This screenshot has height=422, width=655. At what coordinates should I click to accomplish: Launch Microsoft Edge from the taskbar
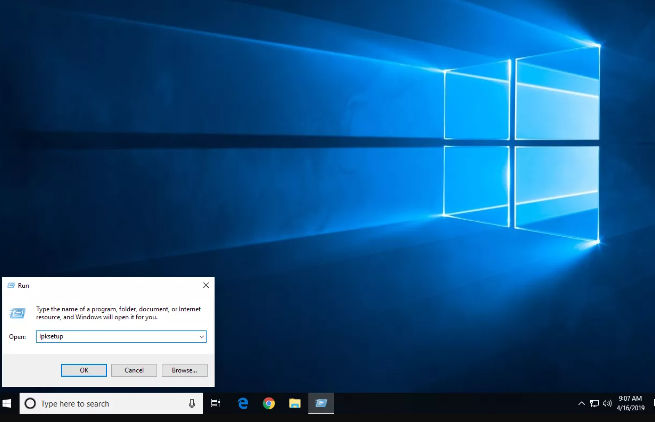(x=243, y=404)
